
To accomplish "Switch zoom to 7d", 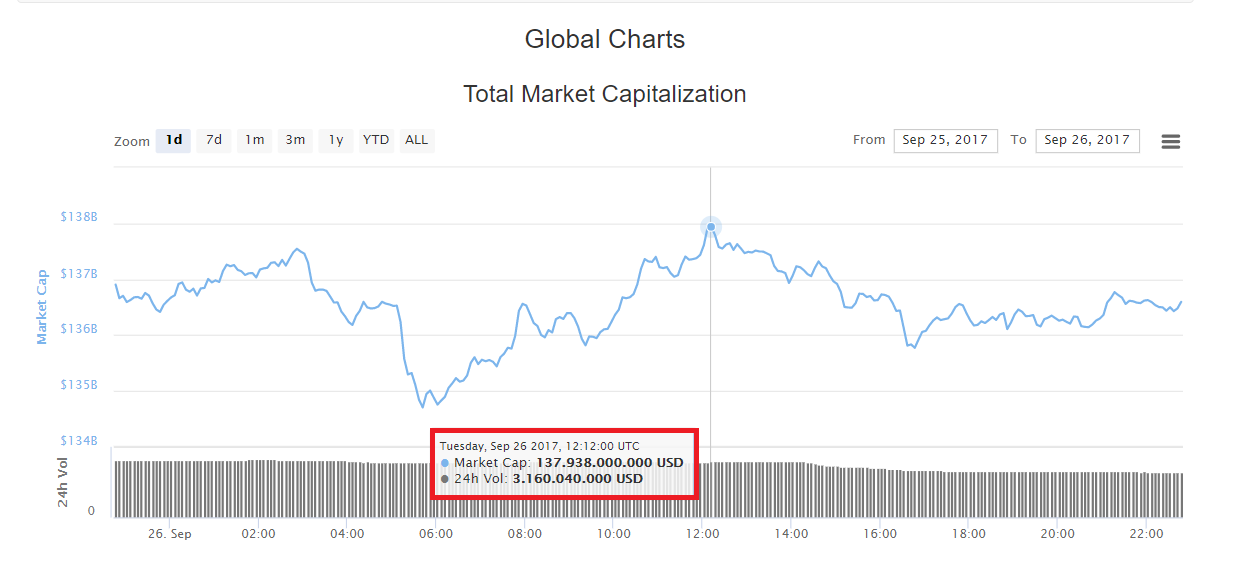I will tap(214, 140).
